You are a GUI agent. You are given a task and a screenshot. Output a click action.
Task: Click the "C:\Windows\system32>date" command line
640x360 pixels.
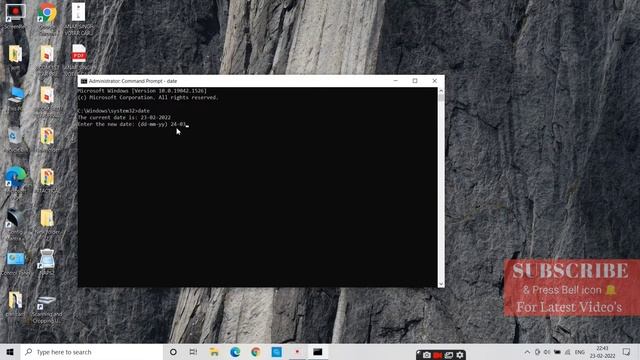pos(114,111)
